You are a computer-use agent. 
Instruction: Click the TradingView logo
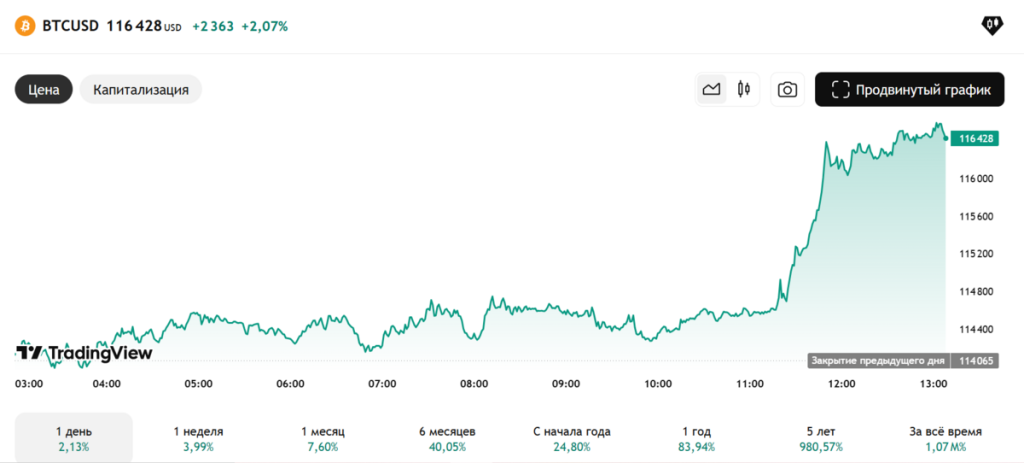84,352
